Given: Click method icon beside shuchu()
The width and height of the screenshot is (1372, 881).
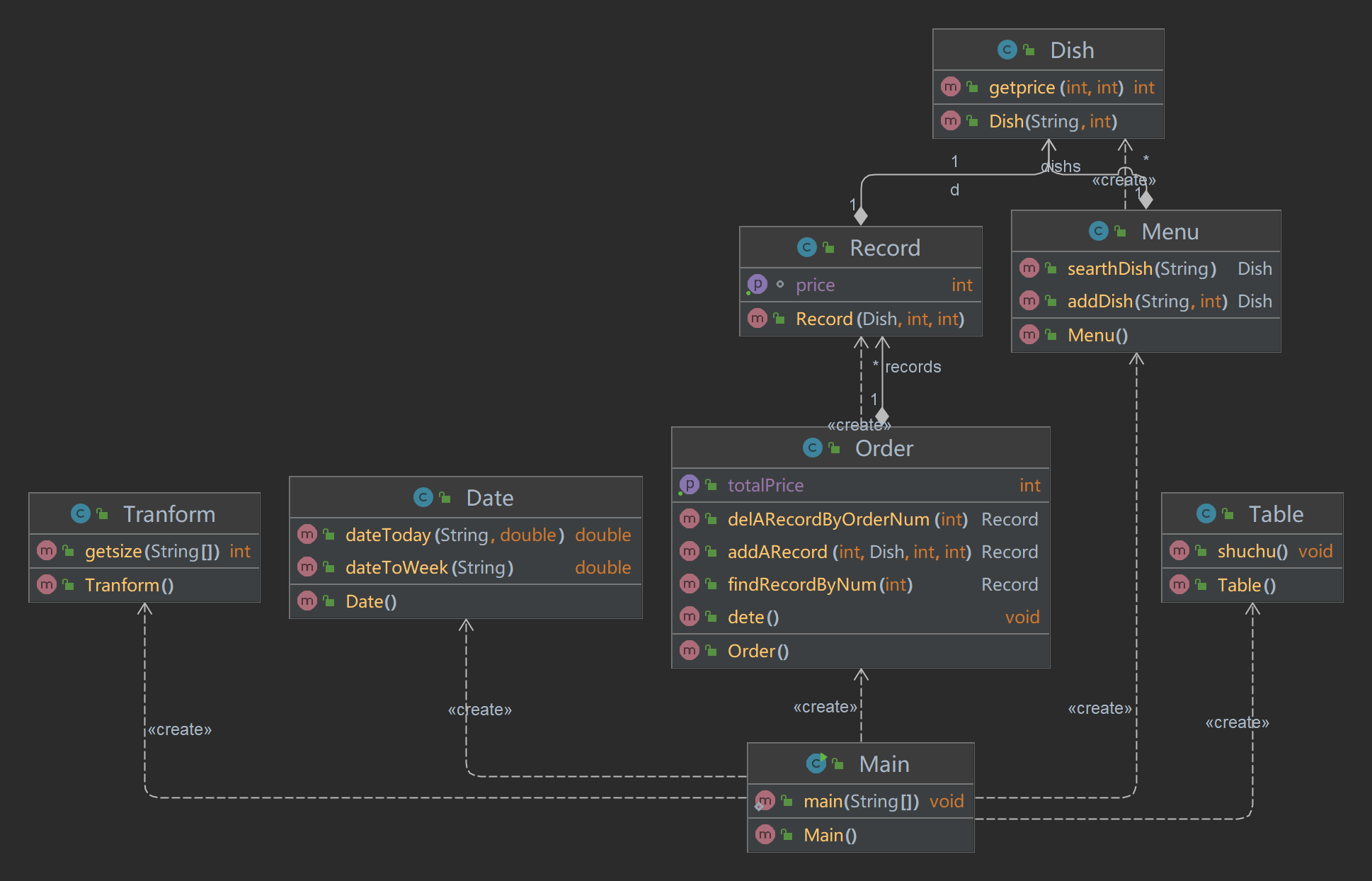Looking at the screenshot, I should (1179, 551).
